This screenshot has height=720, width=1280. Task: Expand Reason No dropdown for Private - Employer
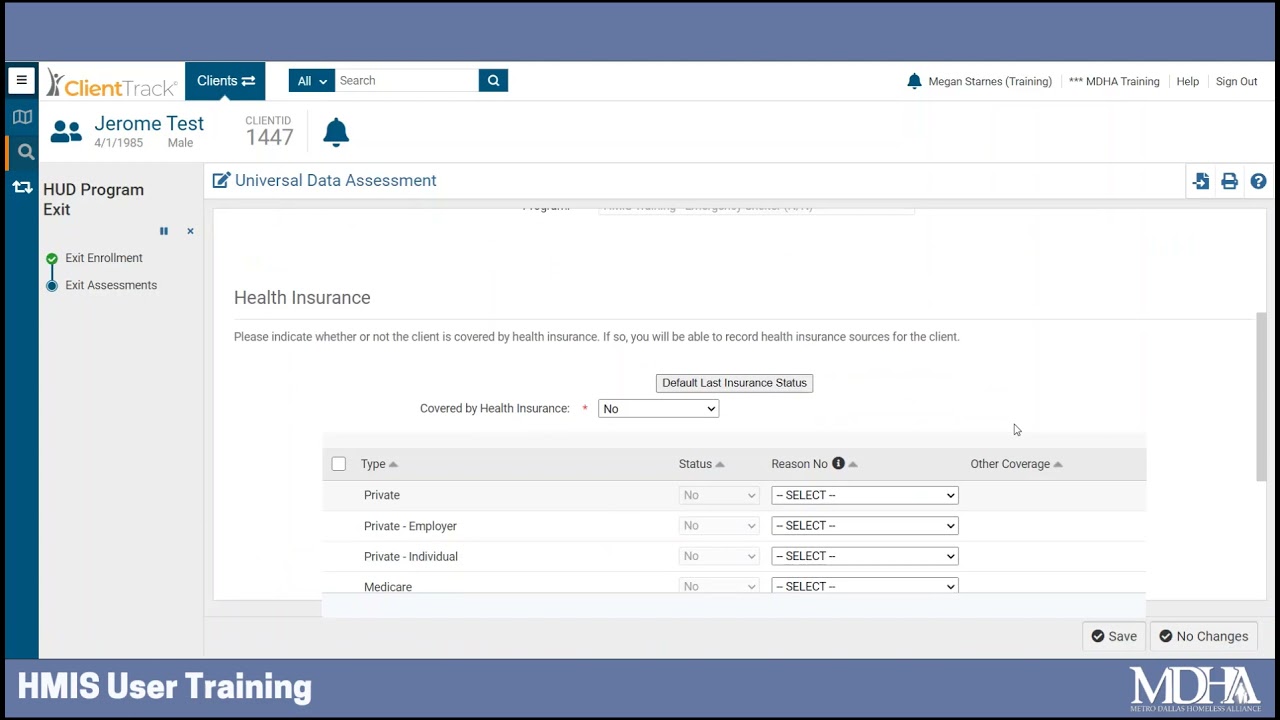pos(864,526)
